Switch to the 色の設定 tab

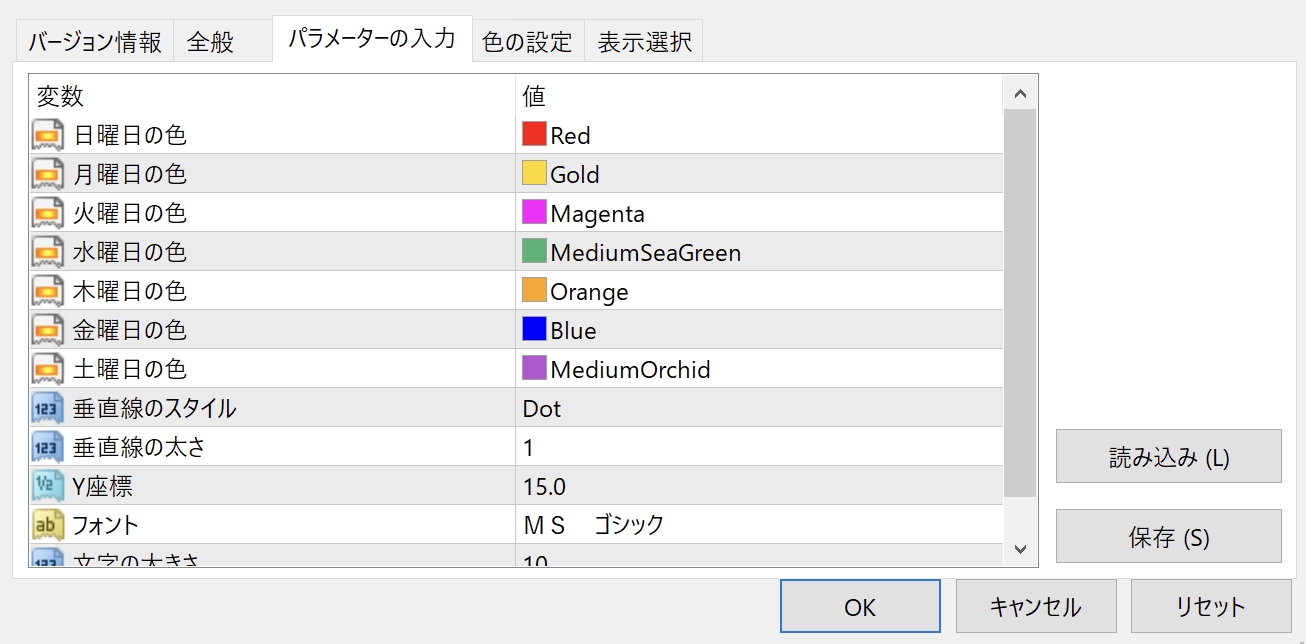coord(527,42)
